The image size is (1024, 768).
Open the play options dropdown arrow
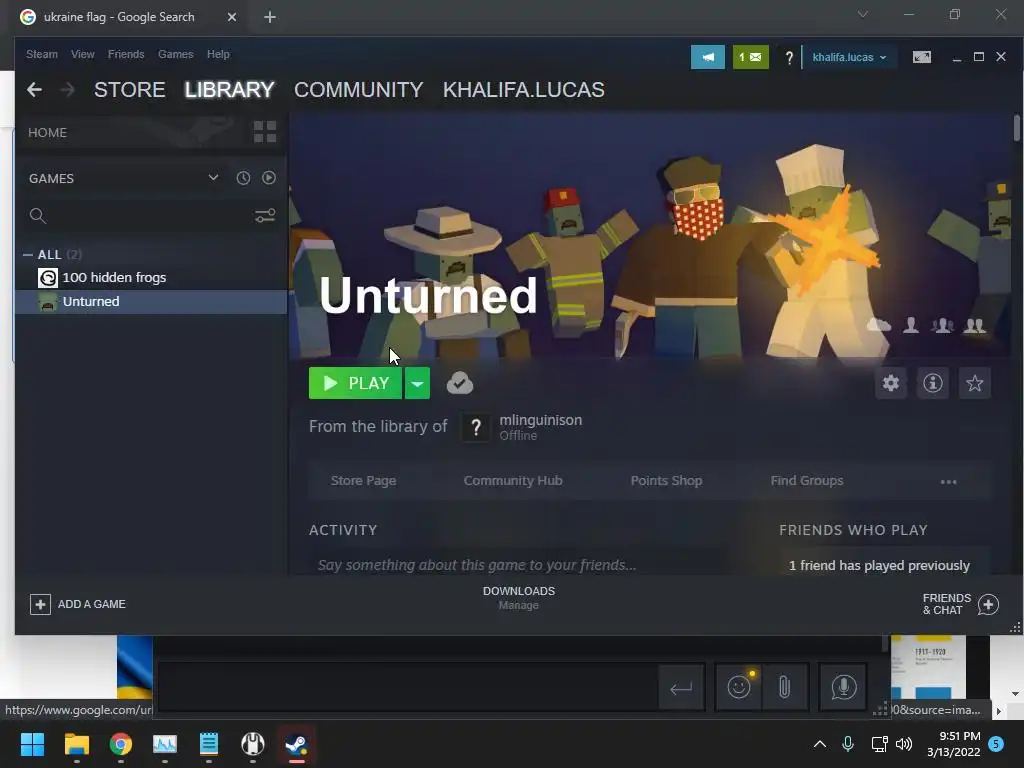[417, 383]
